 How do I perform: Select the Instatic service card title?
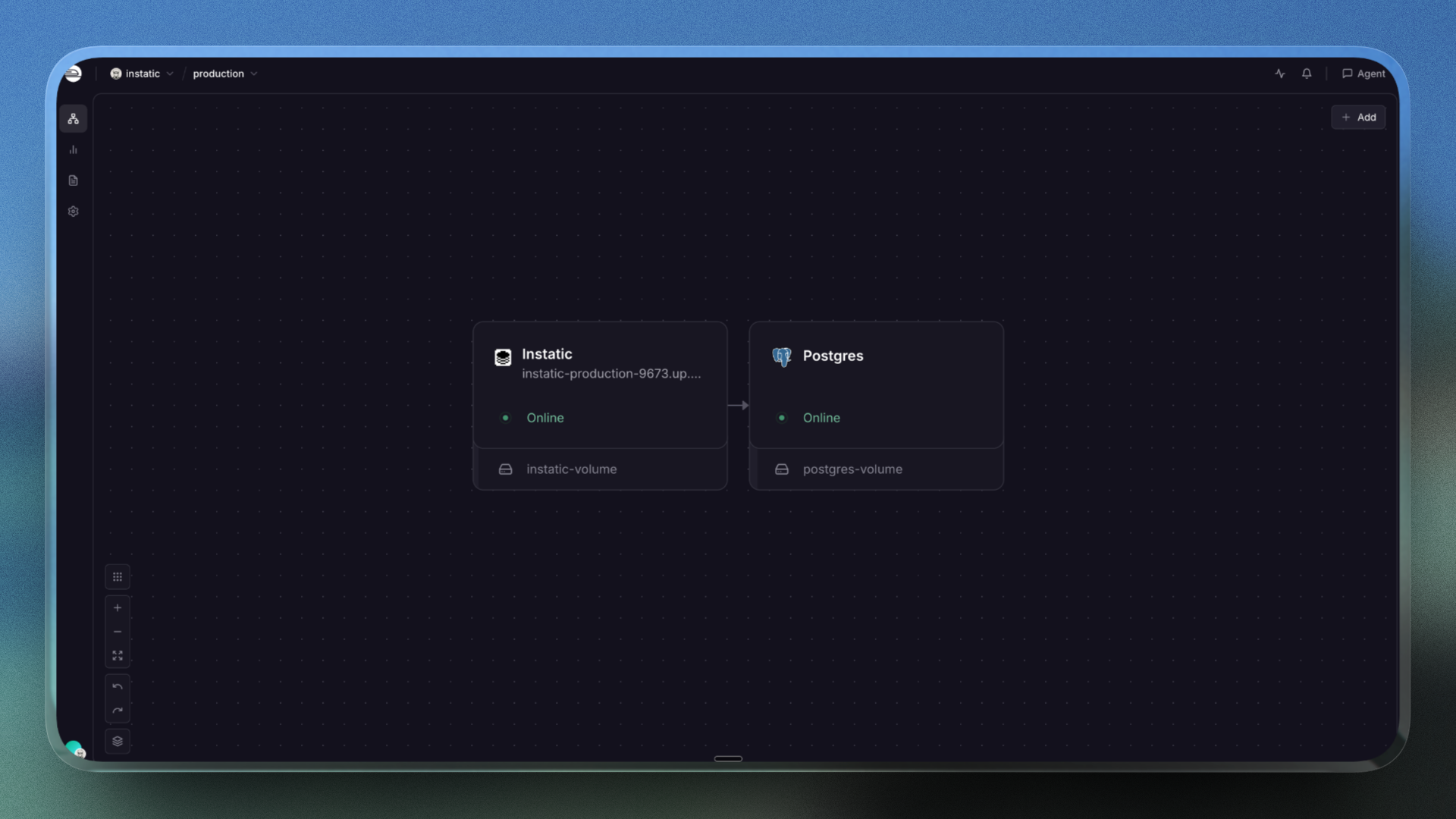(x=547, y=354)
